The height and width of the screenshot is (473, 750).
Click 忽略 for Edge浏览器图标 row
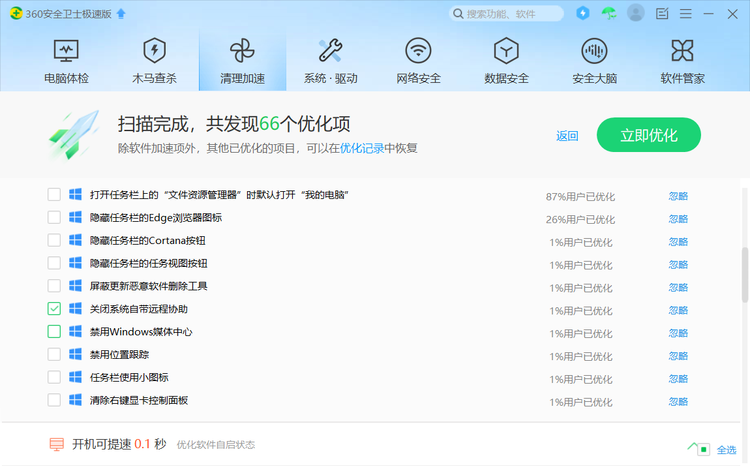pyautogui.click(x=678, y=219)
